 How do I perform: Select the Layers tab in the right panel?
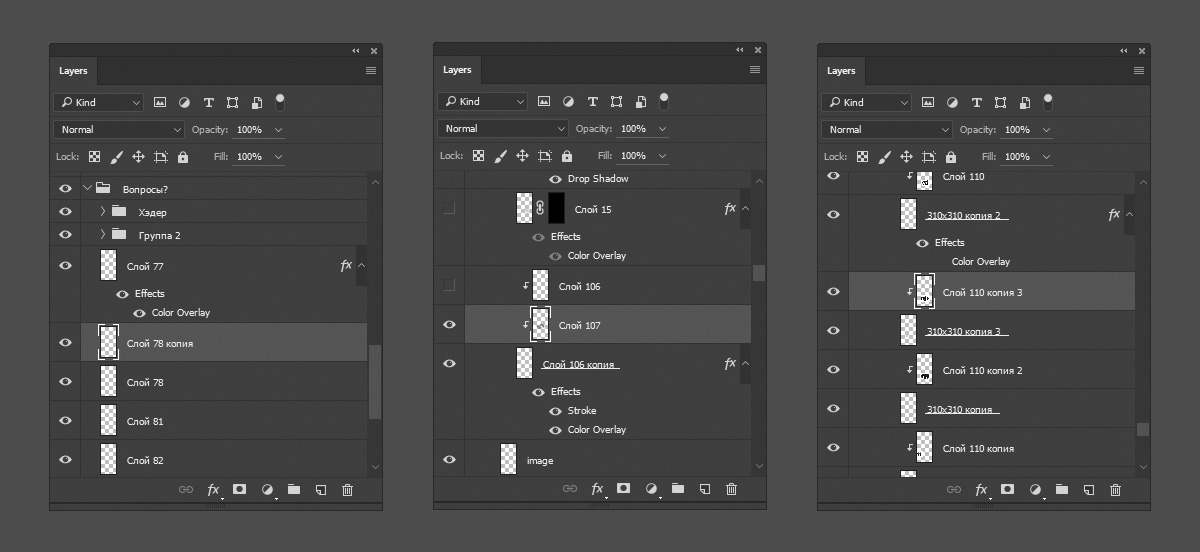tap(841, 71)
